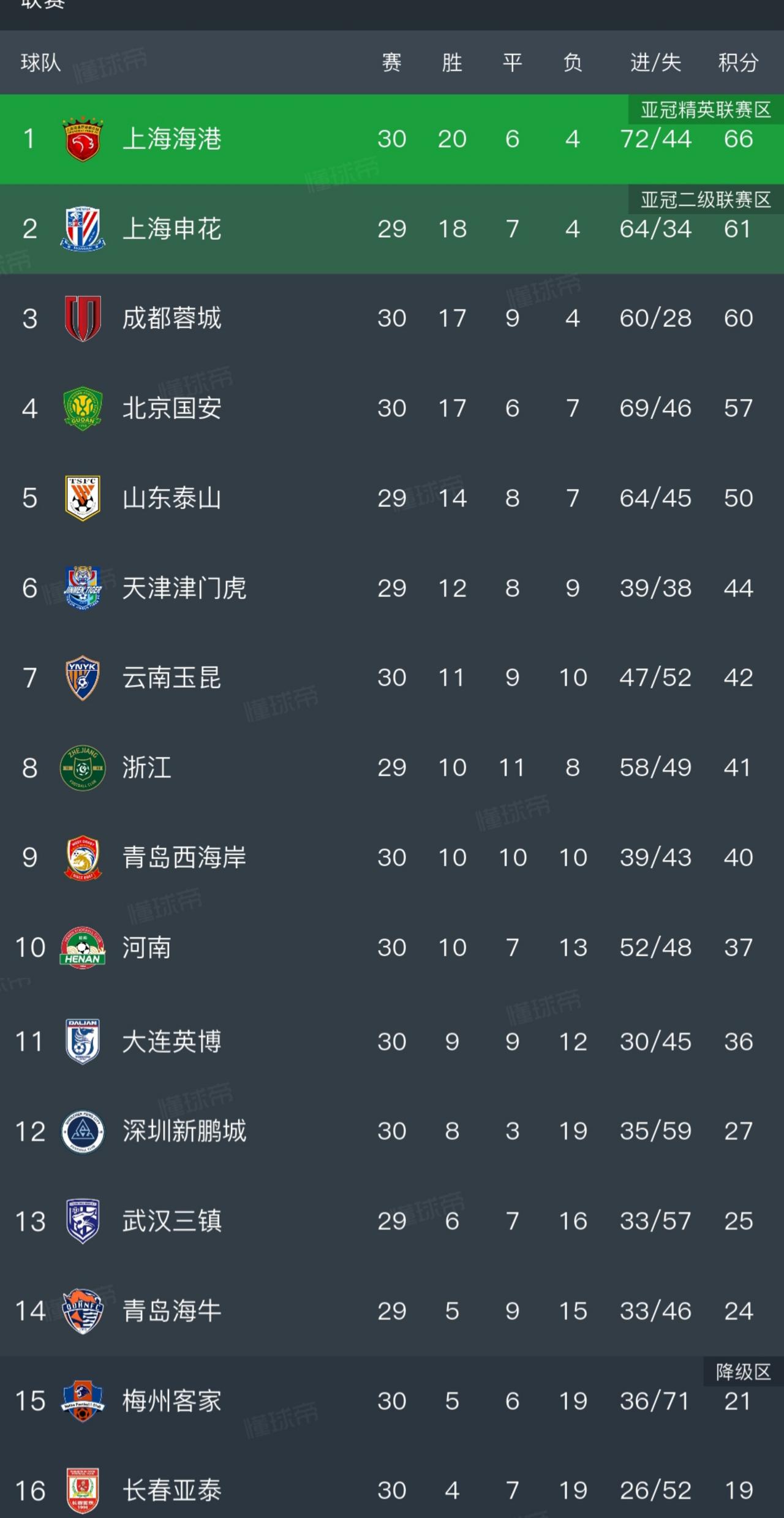784x1518 pixels.
Task: Click the Shanghai Shenhua (上海申花) club logo
Action: point(83,229)
